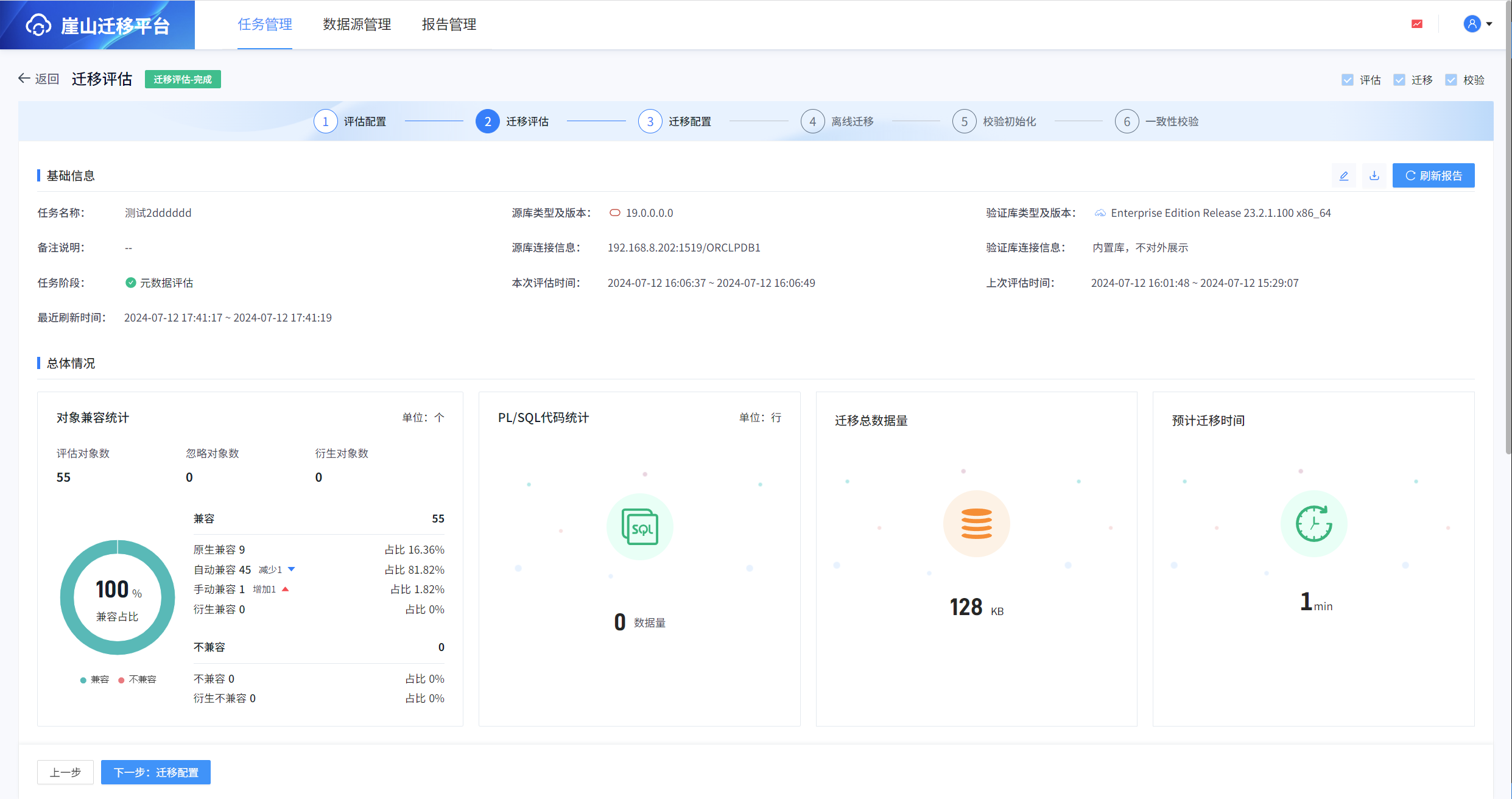
Task: Click the 100% compatibility donut chart
Action: click(118, 597)
